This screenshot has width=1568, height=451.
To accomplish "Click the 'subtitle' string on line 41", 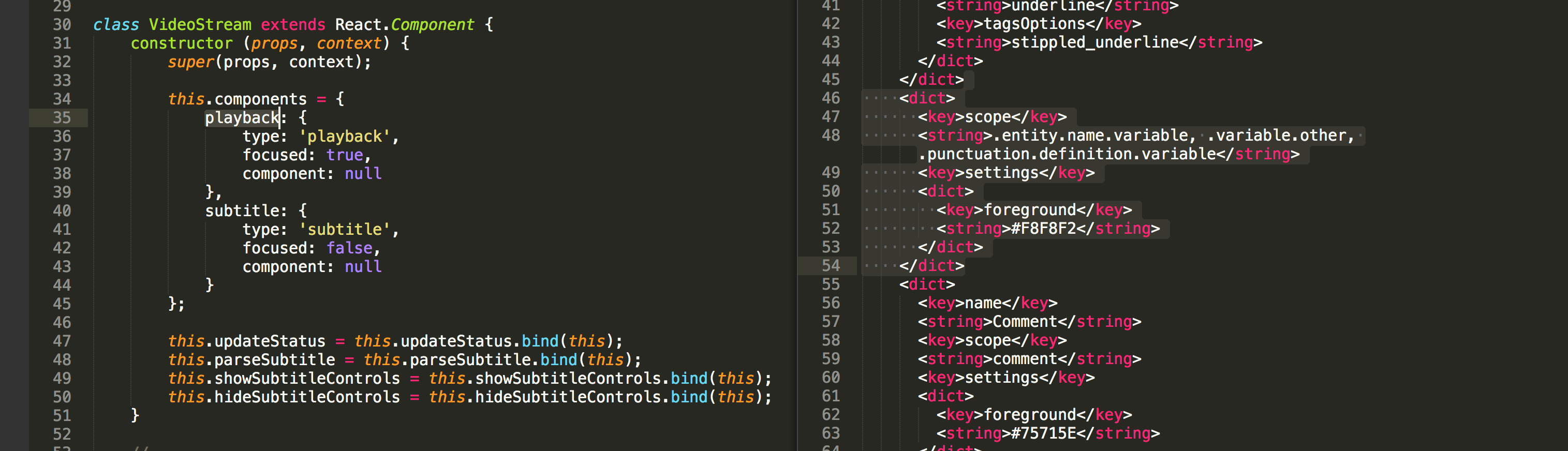I will tap(345, 230).
